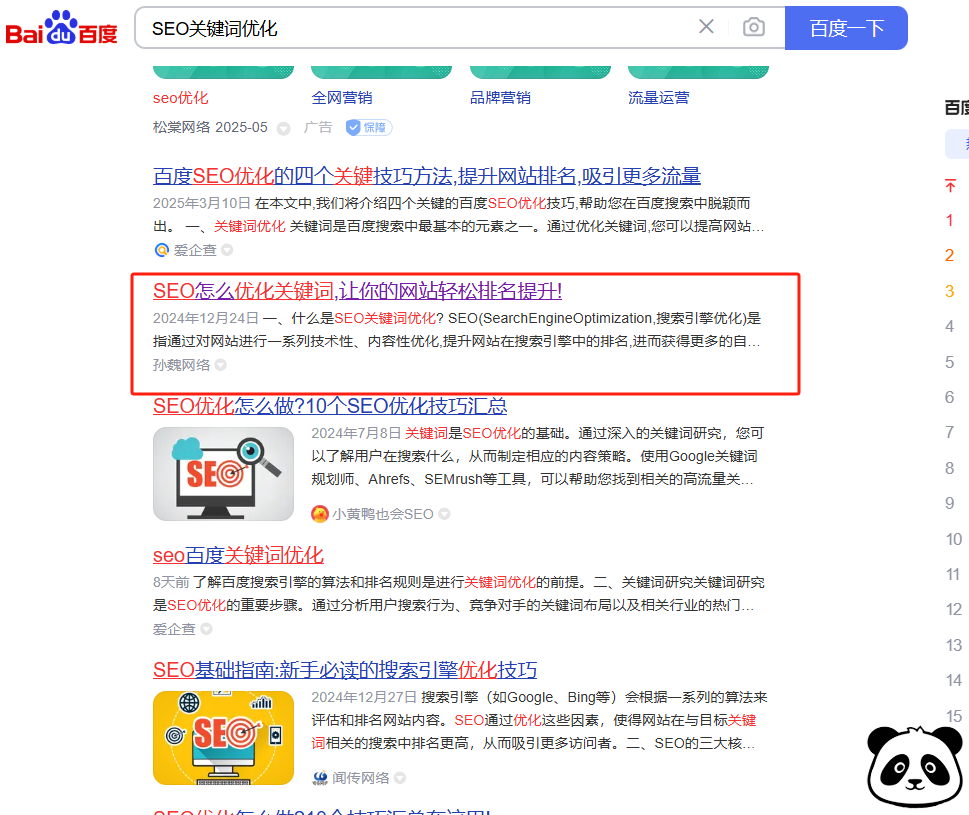Screen dimensions: 969x815
Task: Open the result SEO怎么优化关键词,让你的网站轻松排名提升!
Action: [357, 291]
